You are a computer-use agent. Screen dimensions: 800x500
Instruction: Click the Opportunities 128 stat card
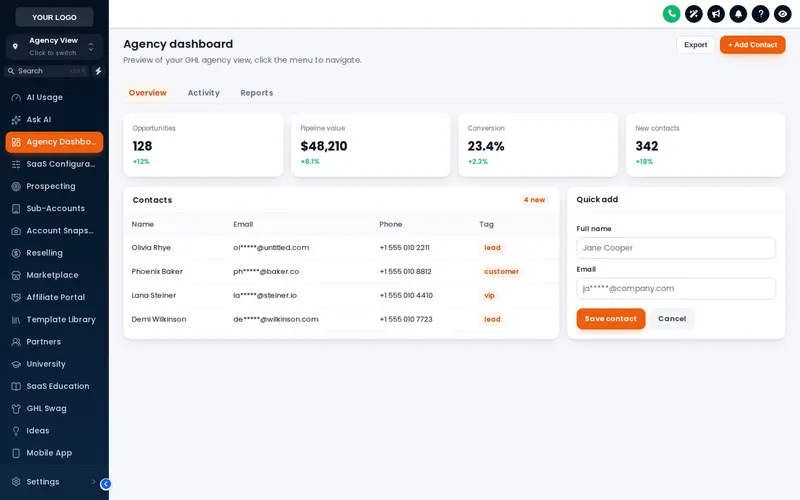203,145
